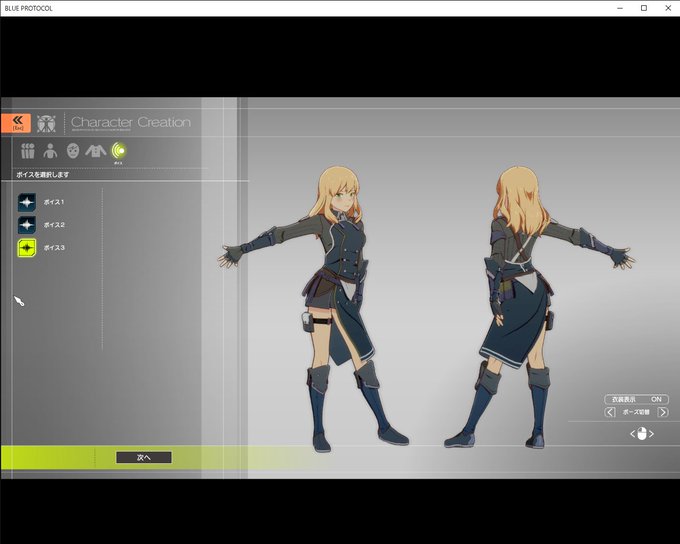Open the group presets tab icon
This screenshot has width=680, height=544.
point(28,151)
